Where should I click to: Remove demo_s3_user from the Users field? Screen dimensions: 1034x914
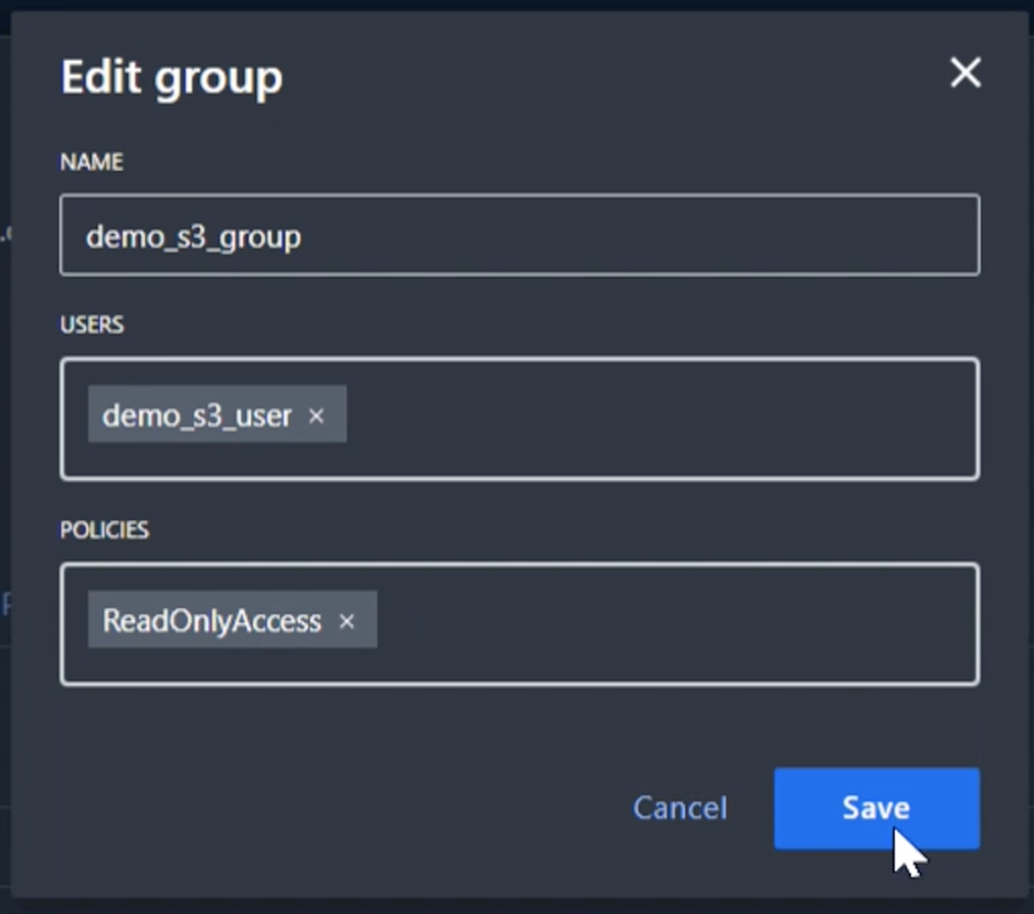pos(316,415)
